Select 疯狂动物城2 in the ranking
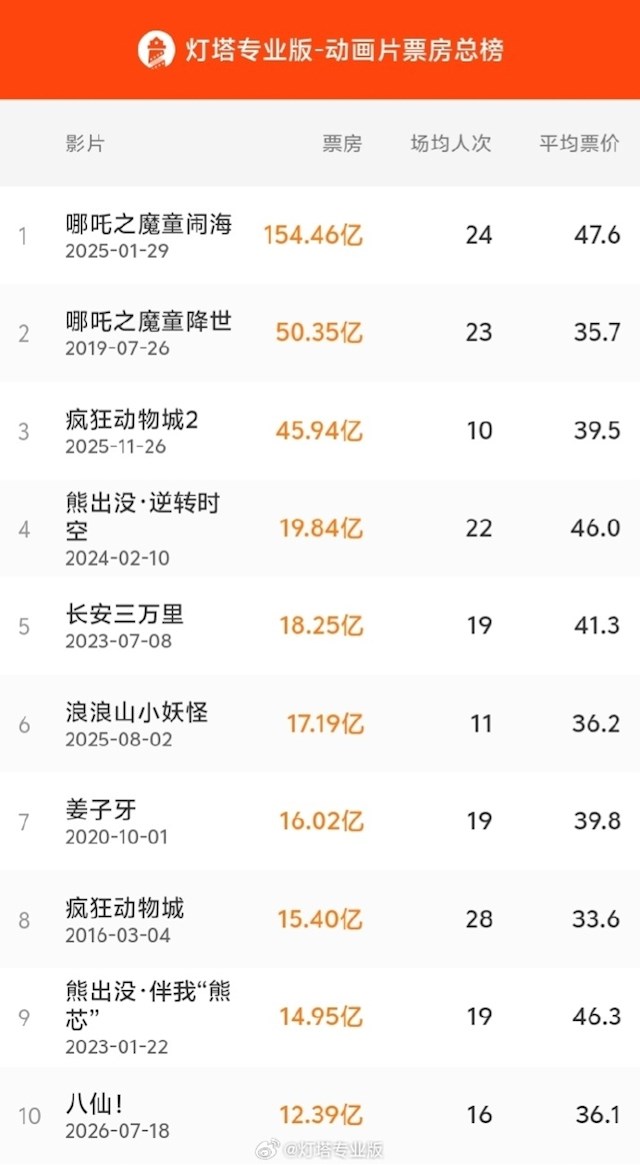This screenshot has height=1165, width=640. [320, 430]
